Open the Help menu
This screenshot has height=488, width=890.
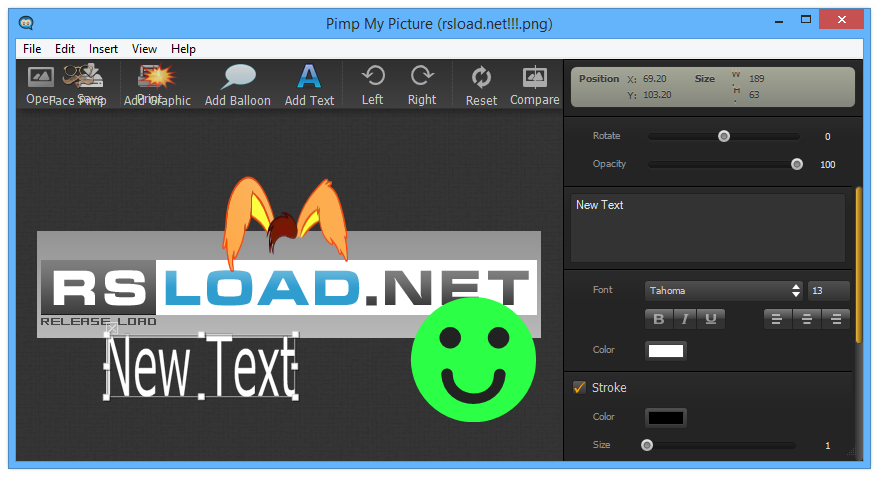tap(183, 49)
